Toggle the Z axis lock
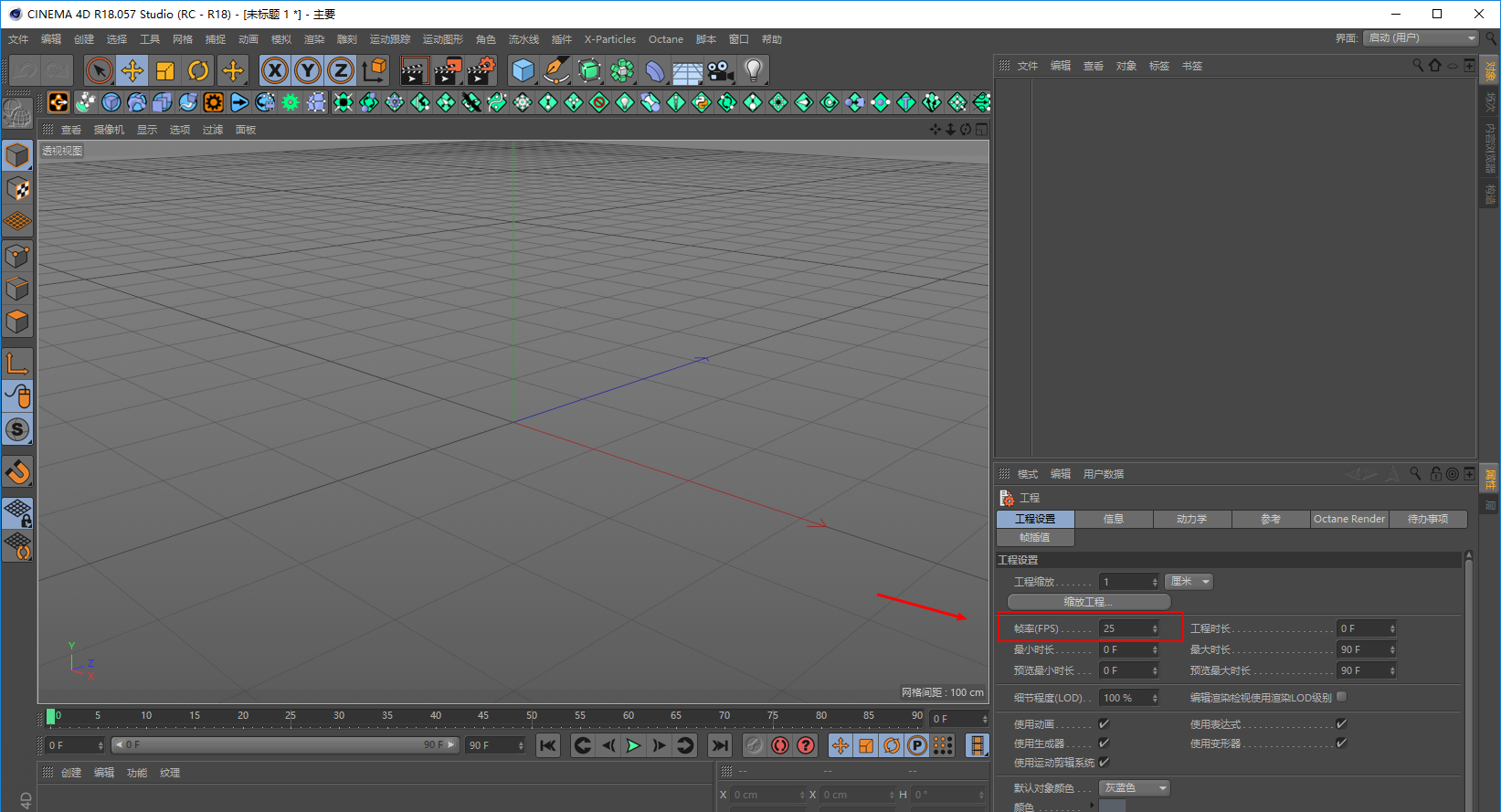 341,70
